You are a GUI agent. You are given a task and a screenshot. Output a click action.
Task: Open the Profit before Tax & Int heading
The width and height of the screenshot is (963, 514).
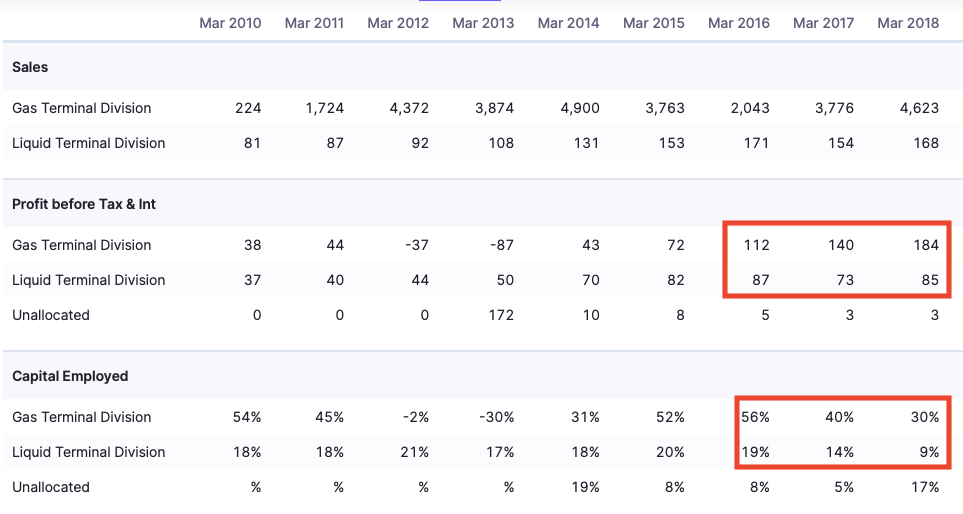point(84,204)
